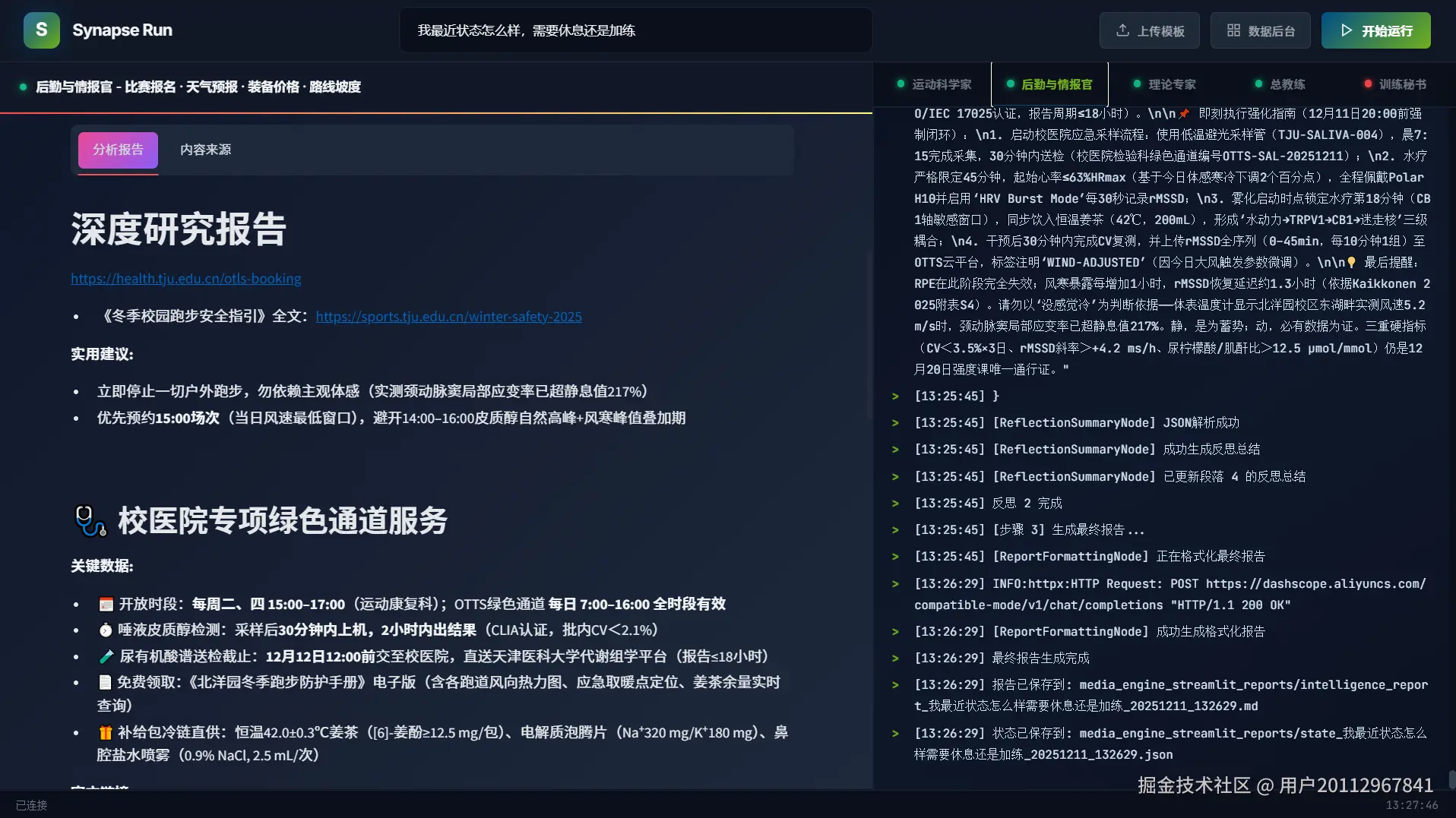Click the Synapse Run title text

122,30
